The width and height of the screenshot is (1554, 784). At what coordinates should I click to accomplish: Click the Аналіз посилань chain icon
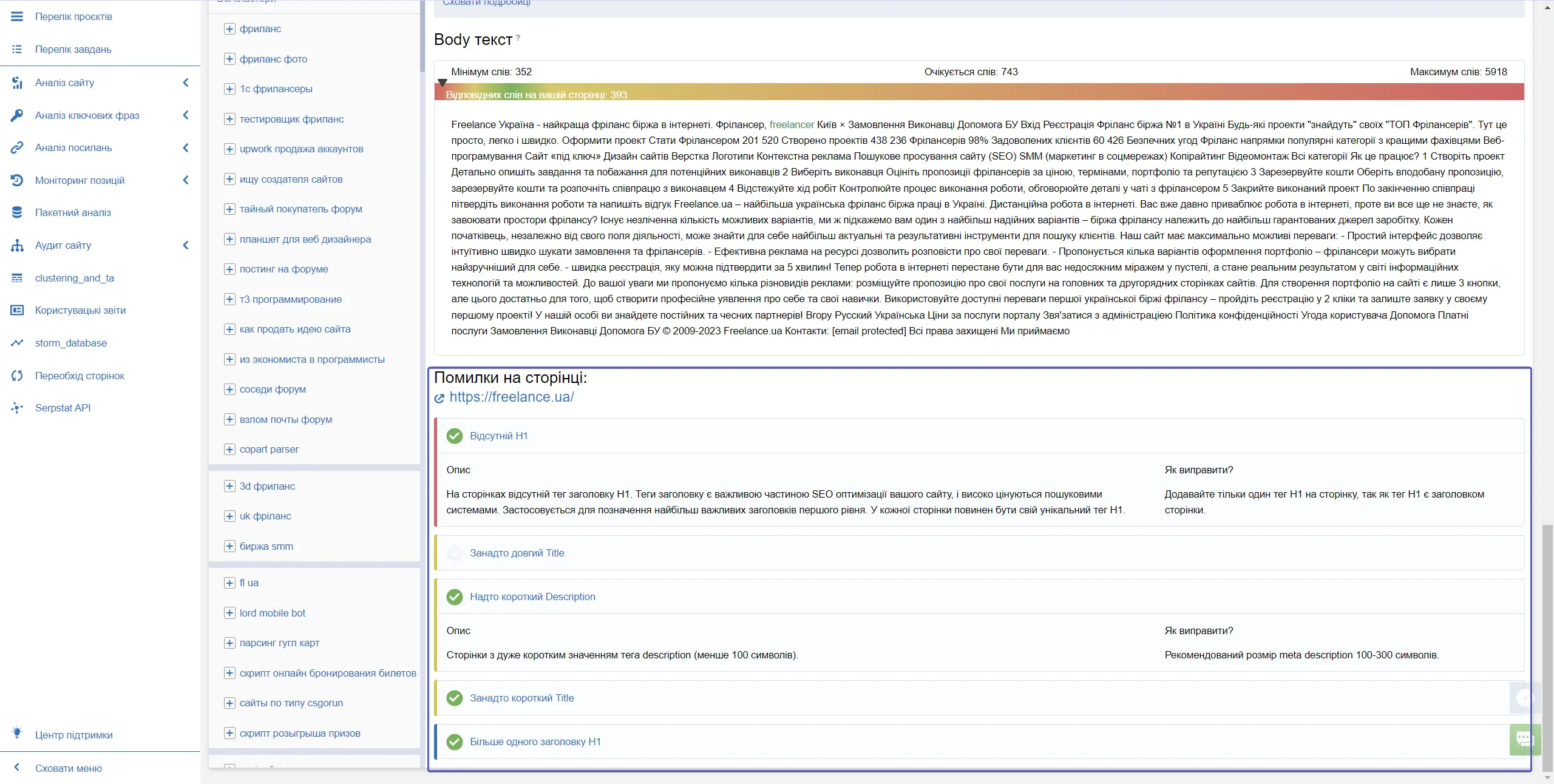click(17, 147)
